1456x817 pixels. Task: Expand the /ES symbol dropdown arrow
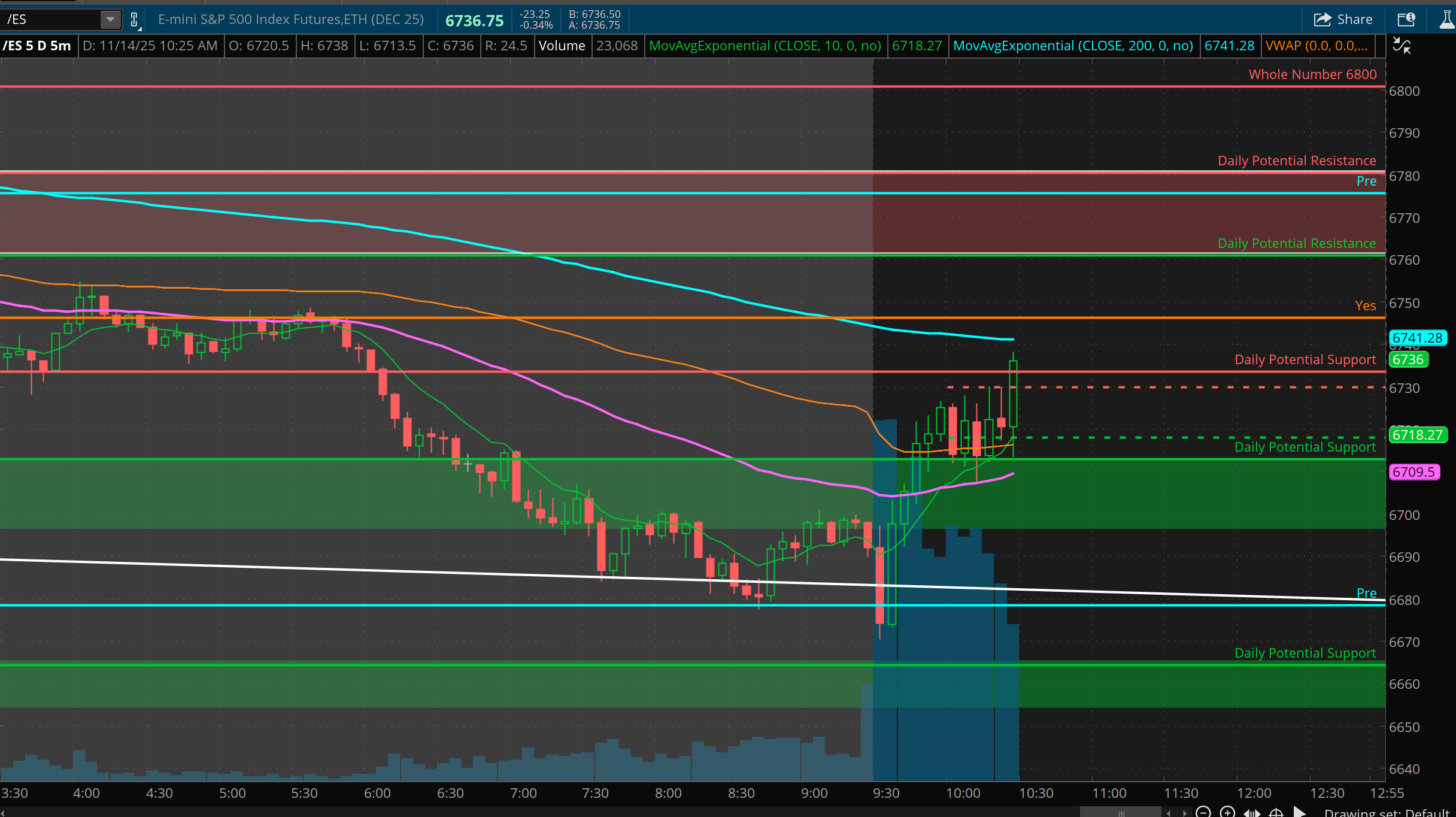point(110,19)
